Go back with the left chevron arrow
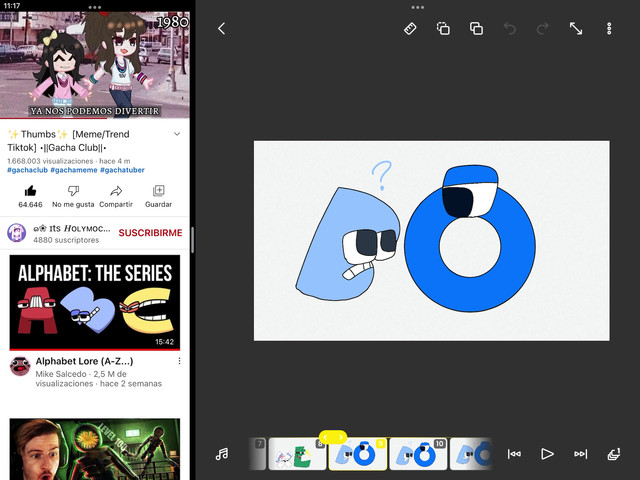 (222, 29)
